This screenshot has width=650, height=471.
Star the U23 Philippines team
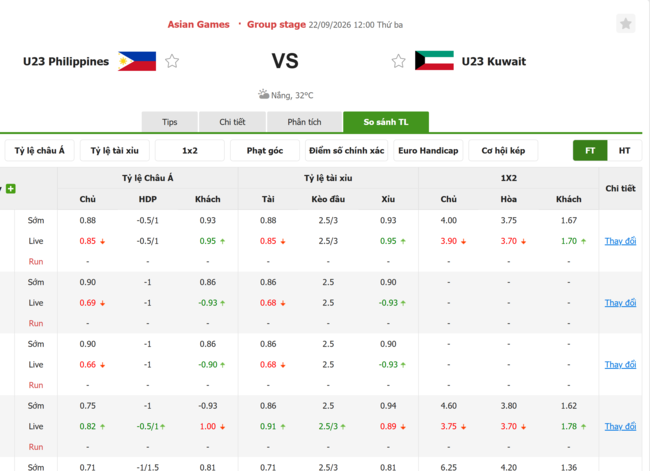point(172,61)
